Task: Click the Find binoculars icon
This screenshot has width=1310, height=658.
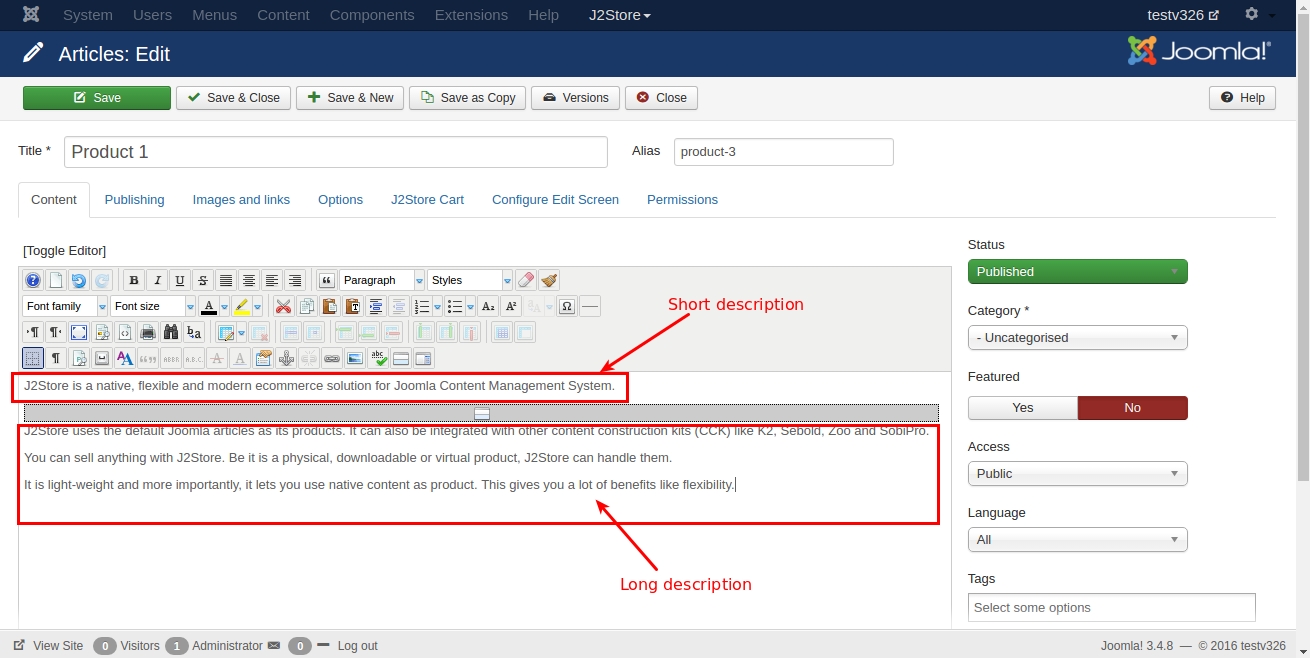Action: point(171,333)
